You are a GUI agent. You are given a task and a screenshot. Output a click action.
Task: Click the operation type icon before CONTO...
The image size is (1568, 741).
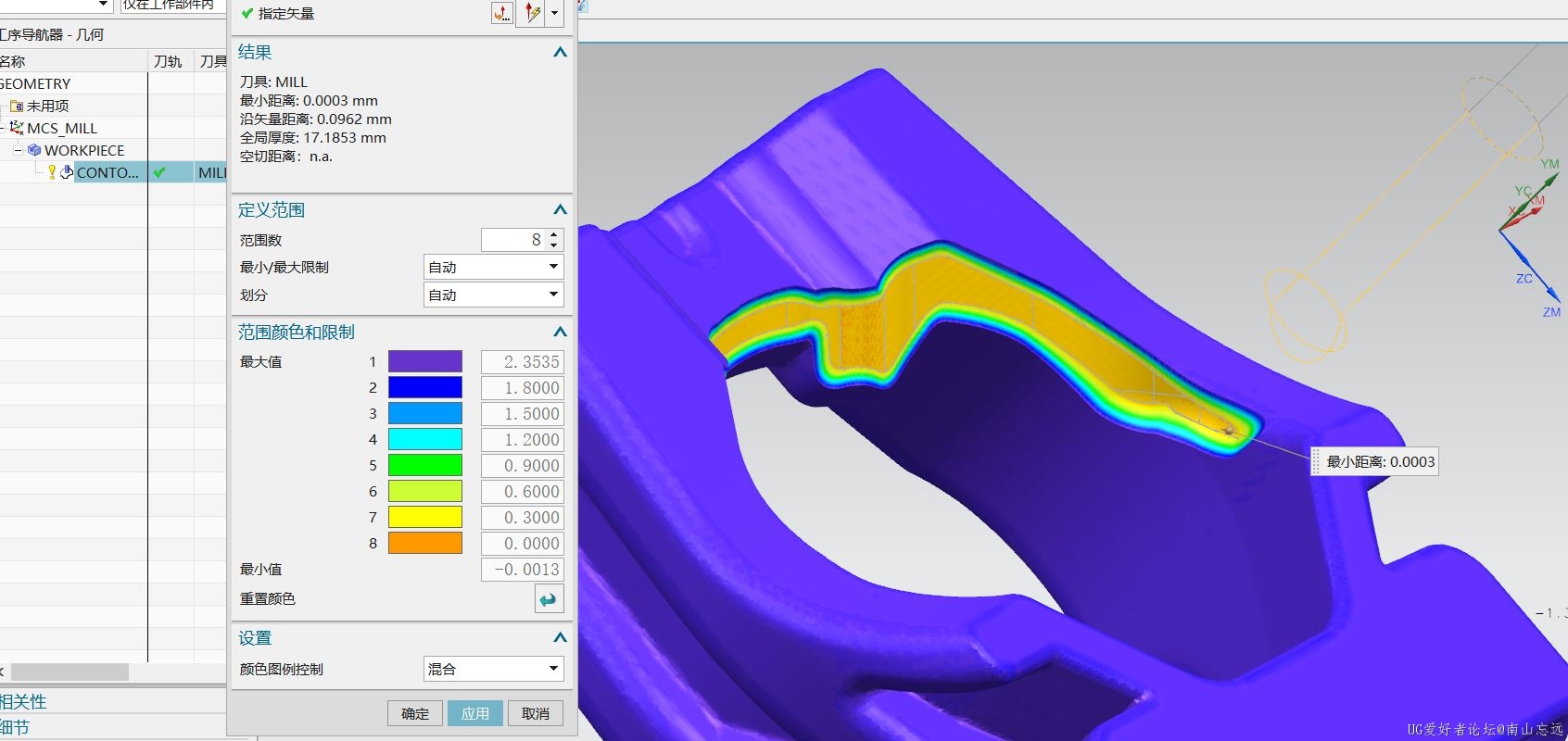pos(67,172)
